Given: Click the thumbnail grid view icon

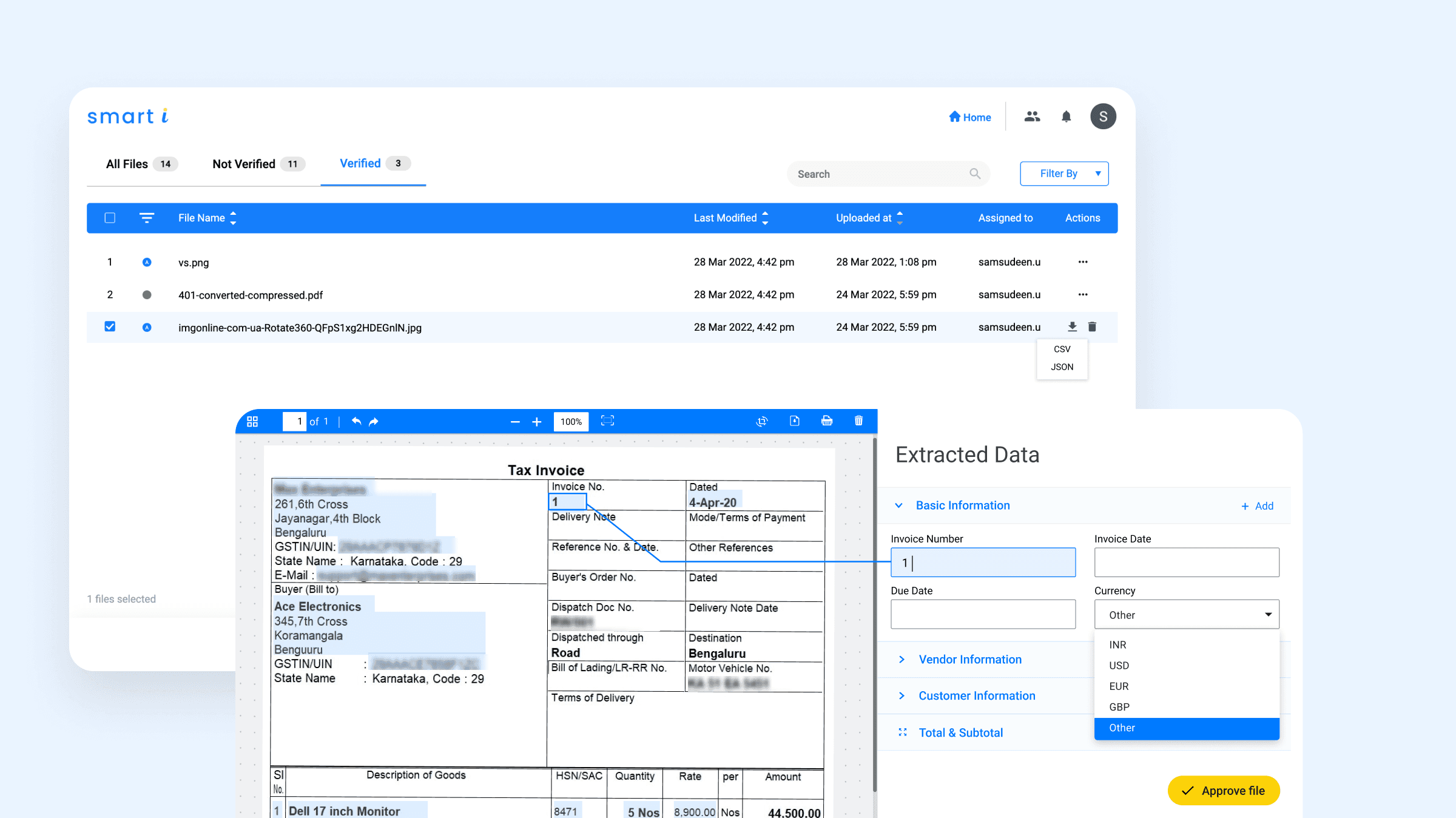Looking at the screenshot, I should [x=252, y=421].
